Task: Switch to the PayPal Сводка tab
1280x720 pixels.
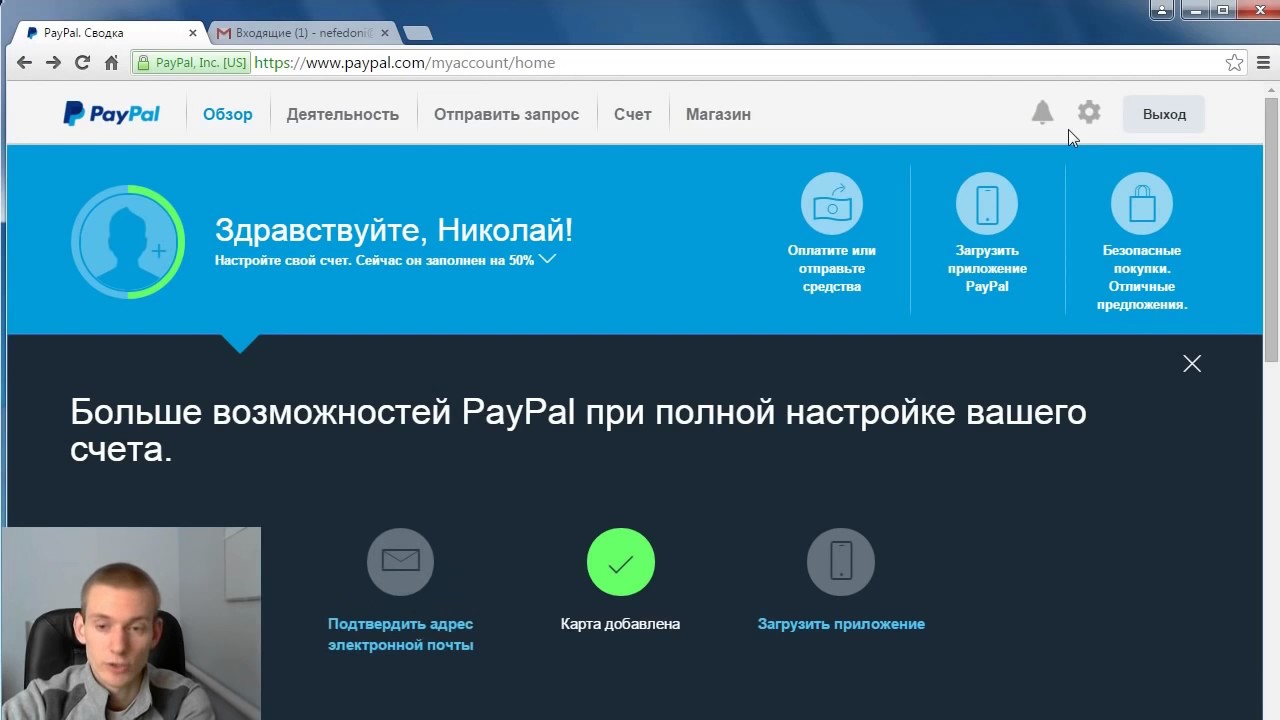Action: (x=108, y=33)
